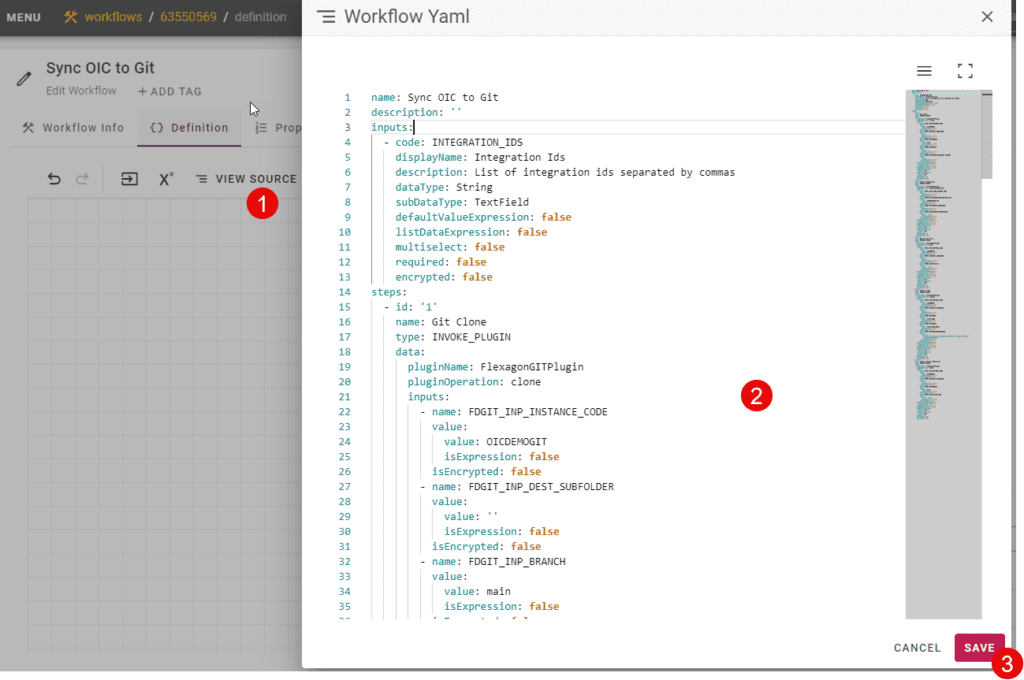Click the definition breadcrumb

(x=260, y=17)
